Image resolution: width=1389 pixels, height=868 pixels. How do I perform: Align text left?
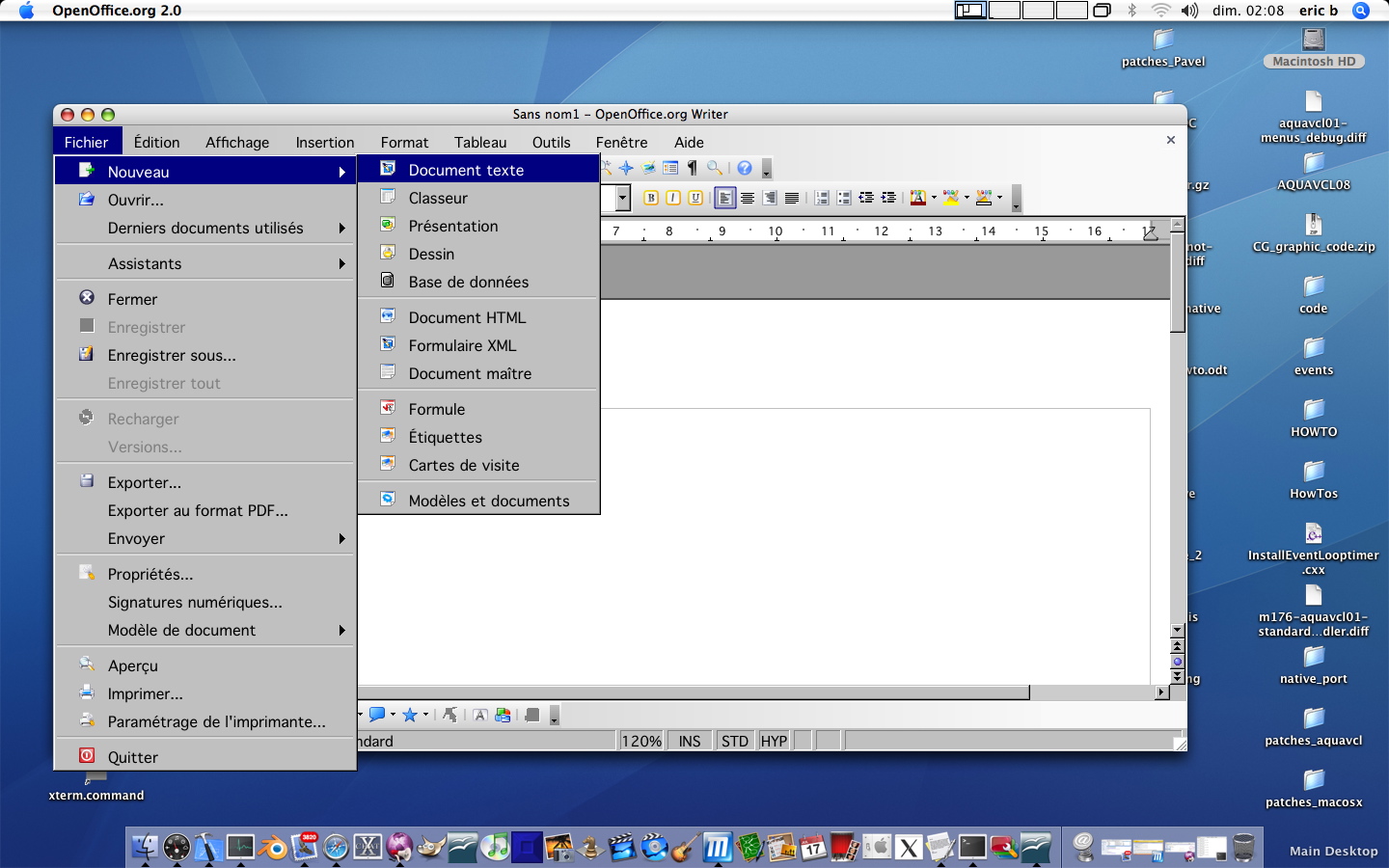[724, 198]
